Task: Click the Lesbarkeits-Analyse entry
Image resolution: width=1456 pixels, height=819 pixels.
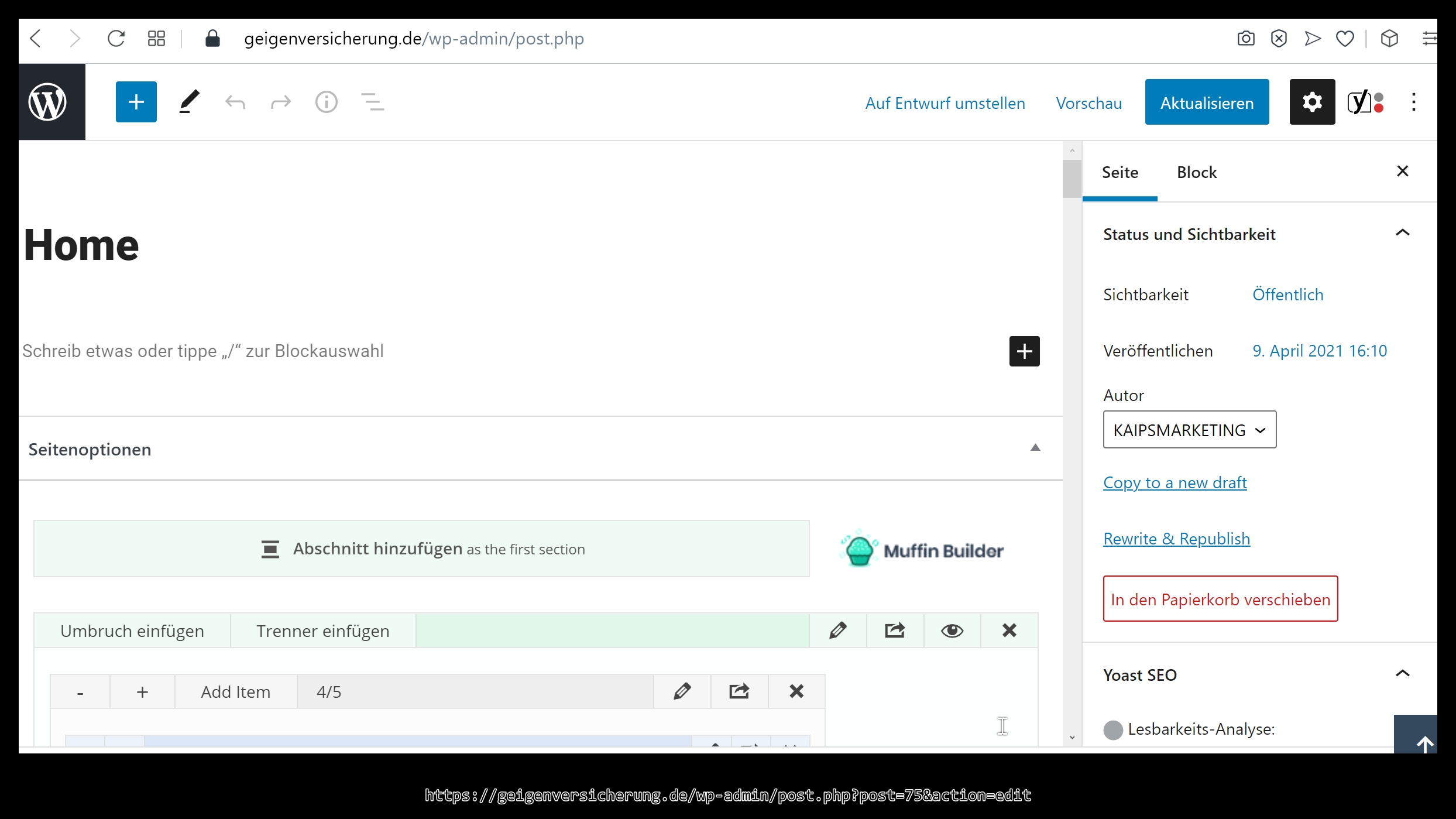Action: (1189, 729)
